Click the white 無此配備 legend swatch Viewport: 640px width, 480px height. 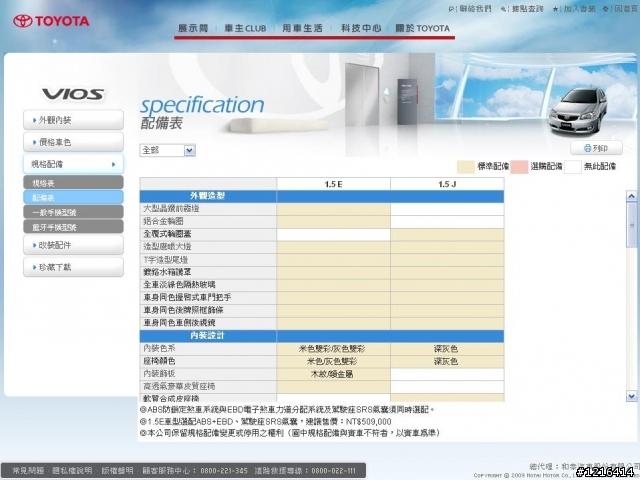573,167
